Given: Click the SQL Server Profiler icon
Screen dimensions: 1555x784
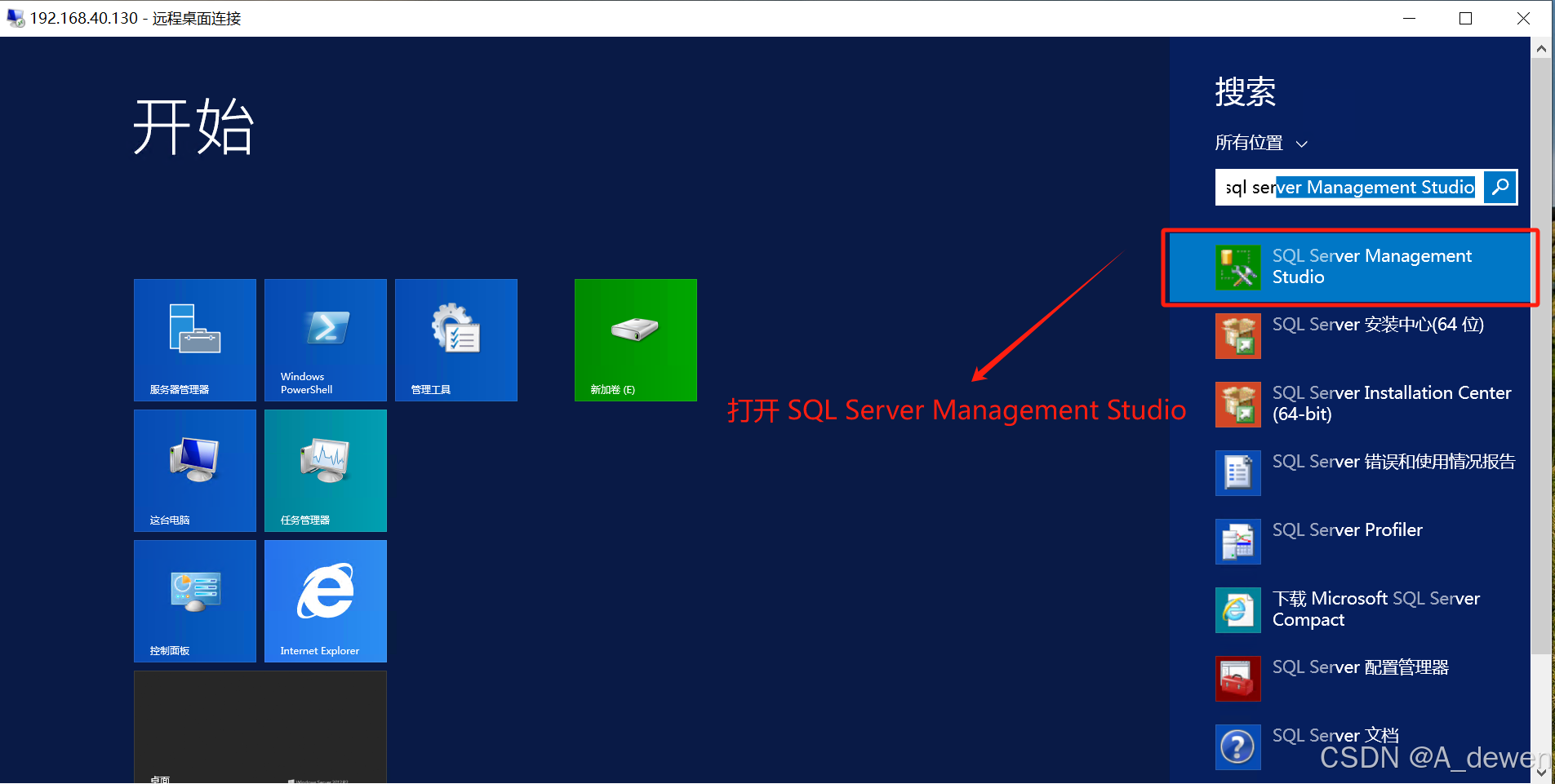Looking at the screenshot, I should point(1238,542).
